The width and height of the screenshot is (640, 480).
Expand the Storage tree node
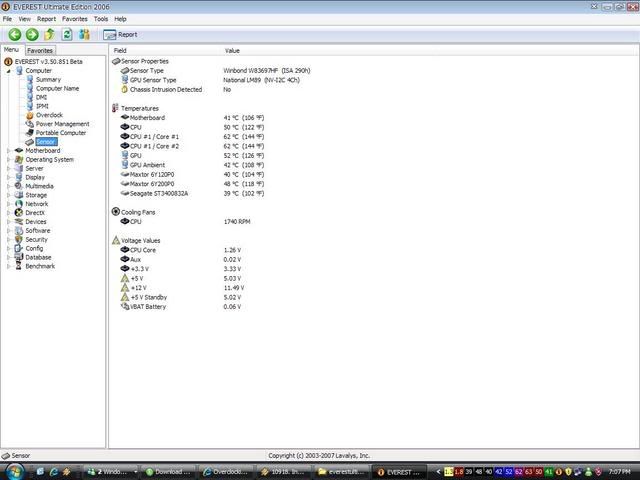tap(9, 195)
